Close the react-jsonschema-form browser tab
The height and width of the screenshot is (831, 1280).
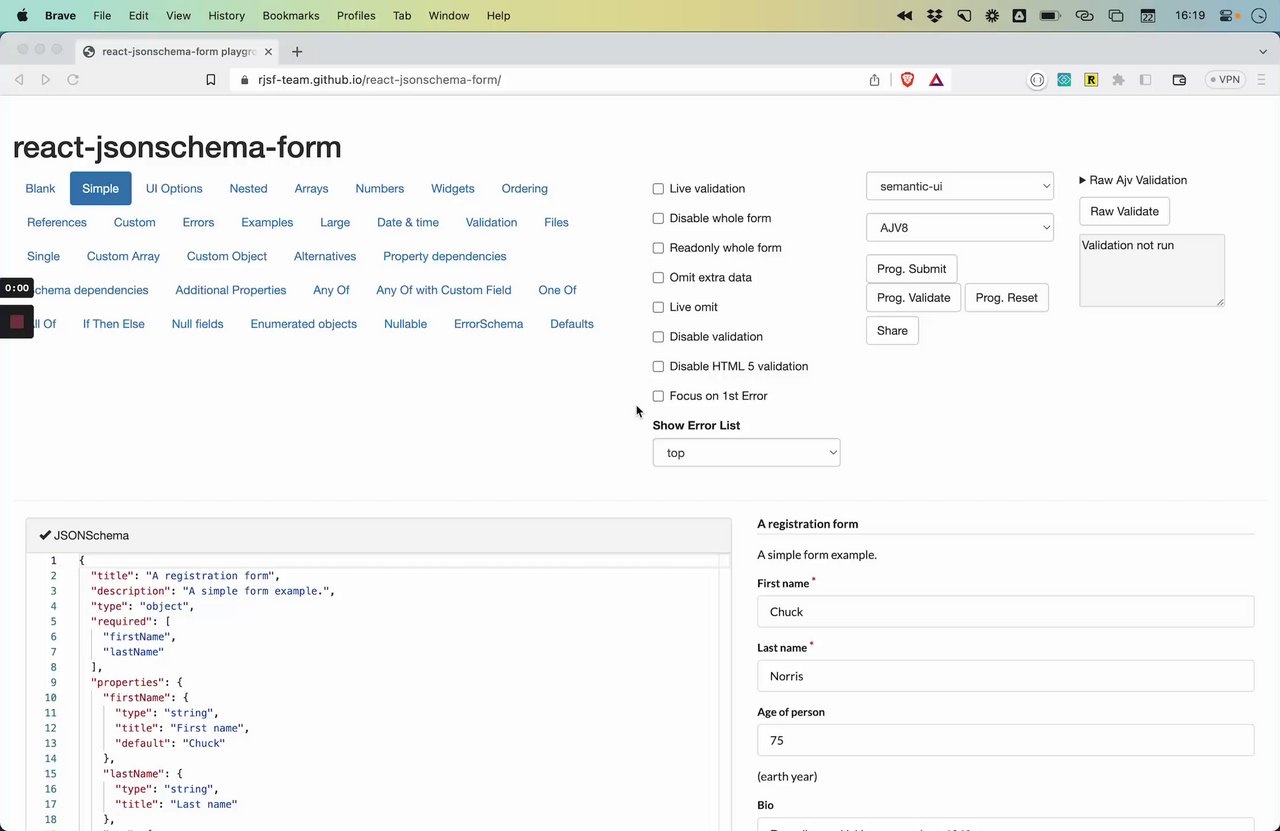[x=268, y=51]
